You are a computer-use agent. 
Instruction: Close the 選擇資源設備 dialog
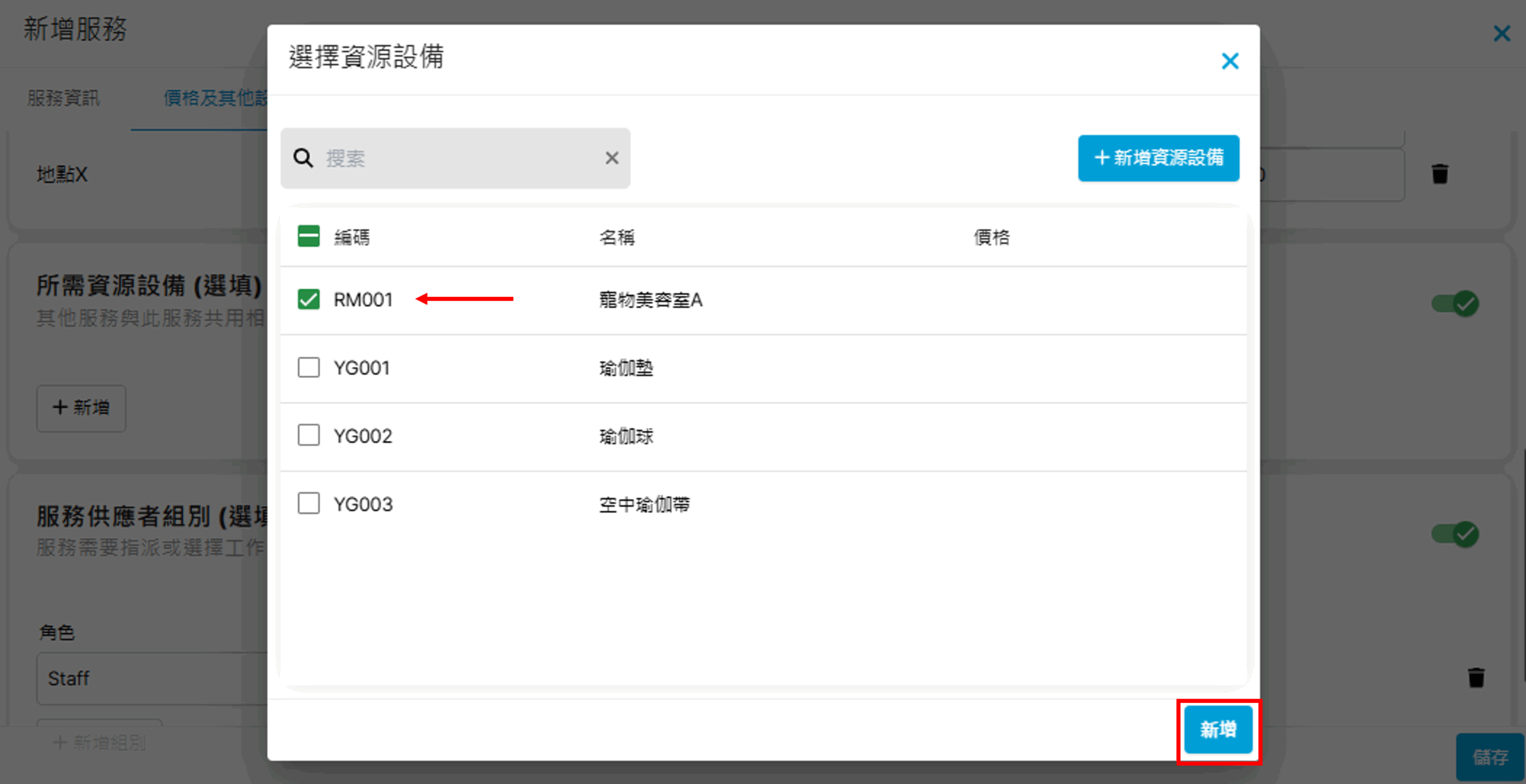(x=1229, y=61)
